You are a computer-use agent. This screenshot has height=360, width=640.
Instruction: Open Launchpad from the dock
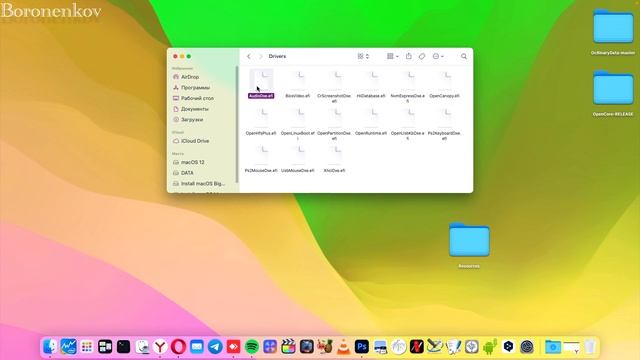87,347
